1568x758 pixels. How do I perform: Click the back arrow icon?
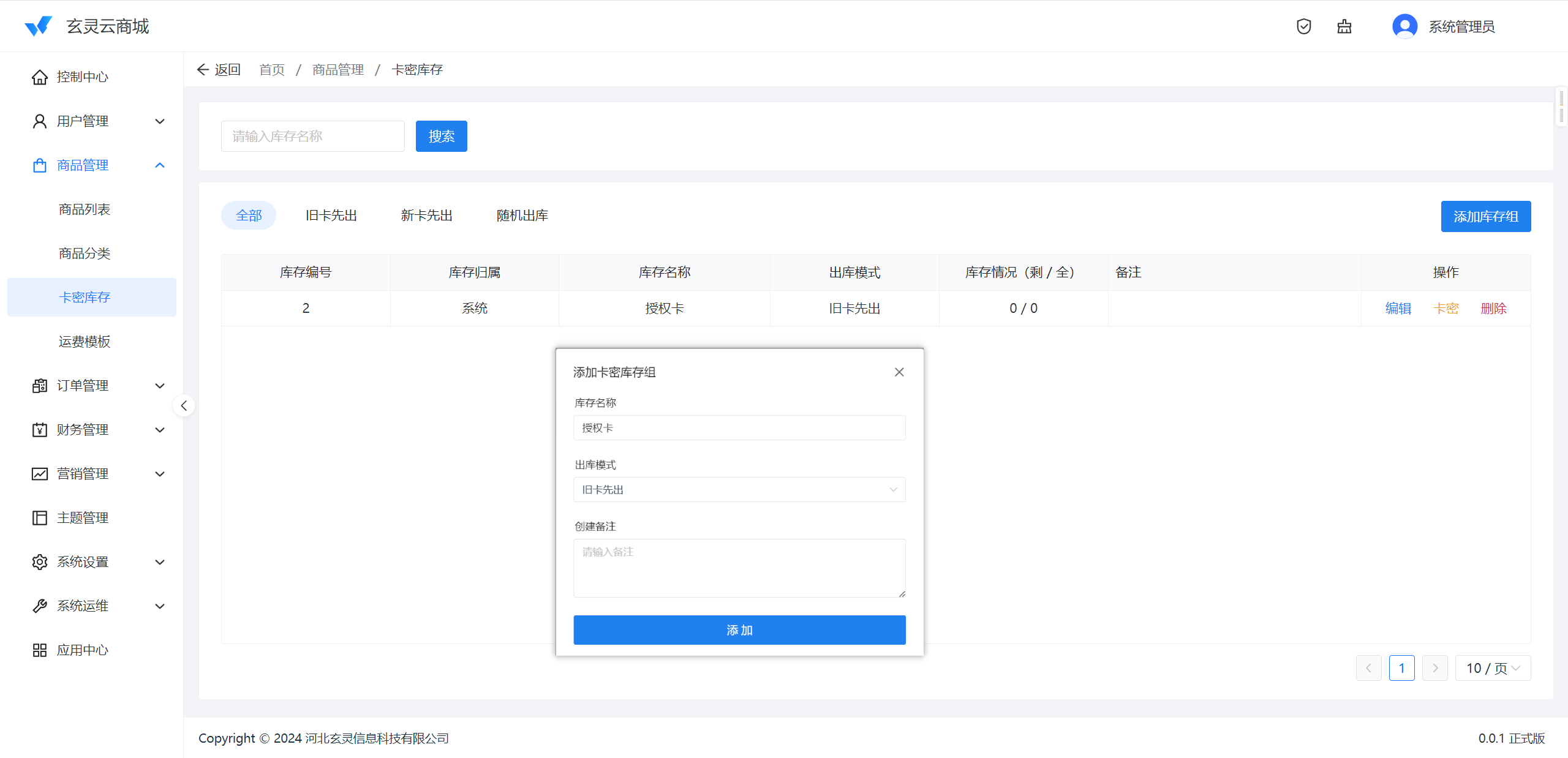click(203, 70)
